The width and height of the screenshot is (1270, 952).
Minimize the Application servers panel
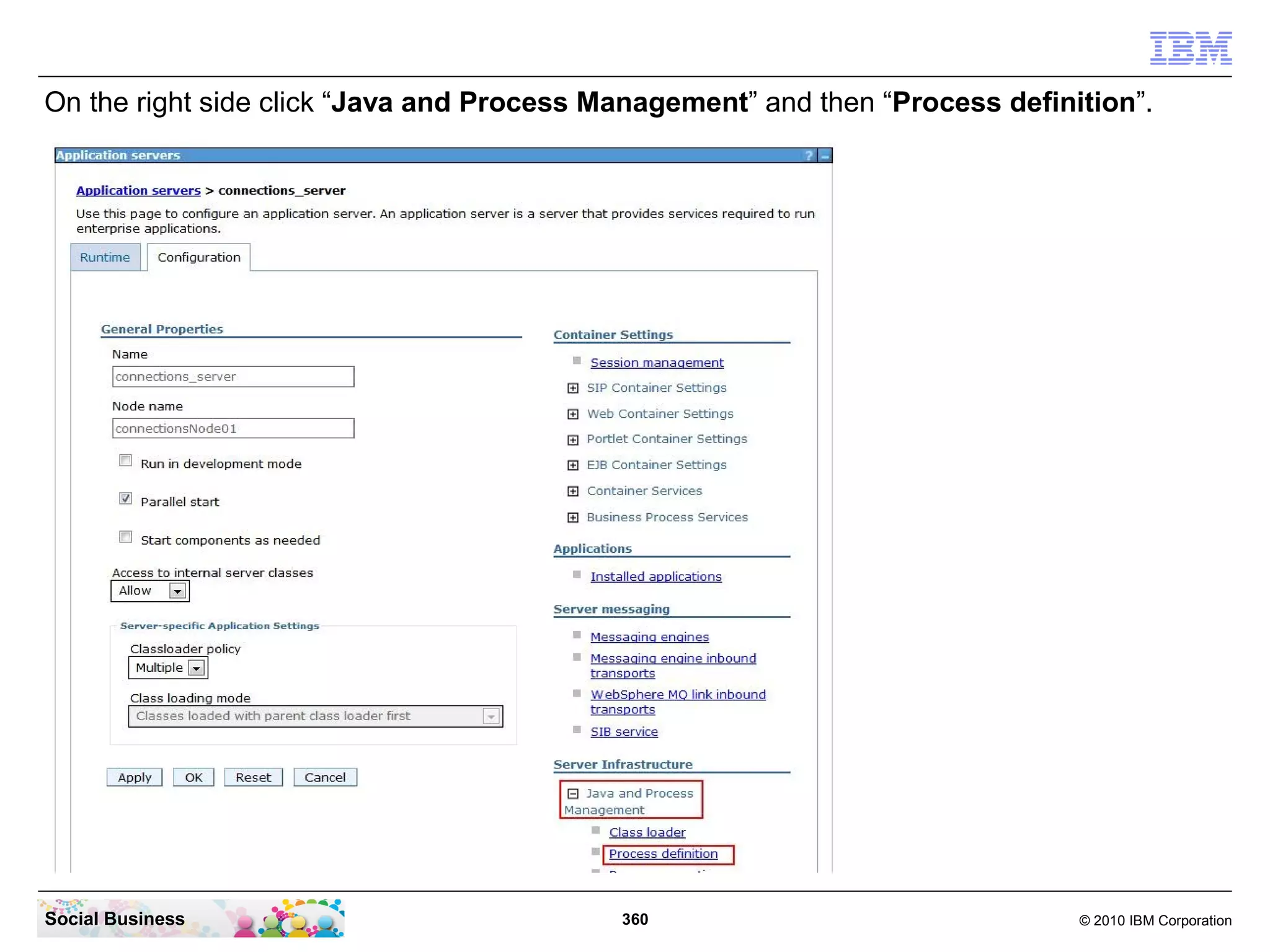[825, 156]
